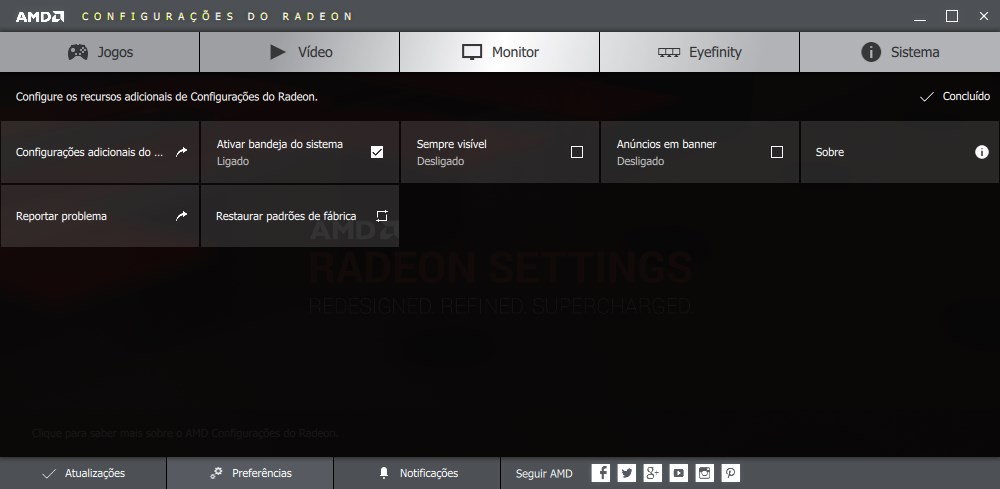Maximize the Radeon settings window
The height and width of the screenshot is (489, 1000).
coord(952,17)
